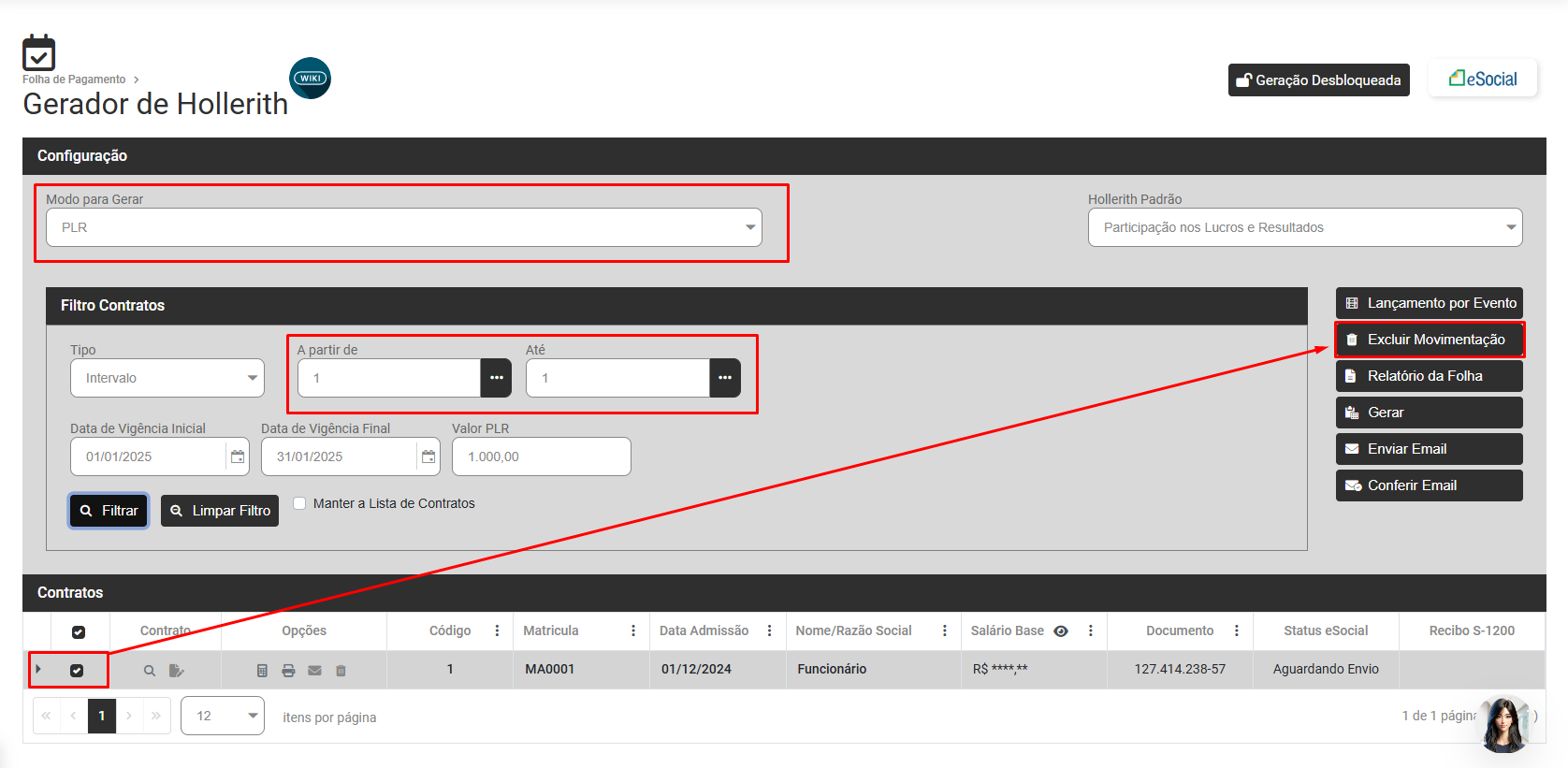The width and height of the screenshot is (1568, 768).
Task: Edit contract MA0001 with the pencil-document icon
Action: pyautogui.click(x=176, y=671)
